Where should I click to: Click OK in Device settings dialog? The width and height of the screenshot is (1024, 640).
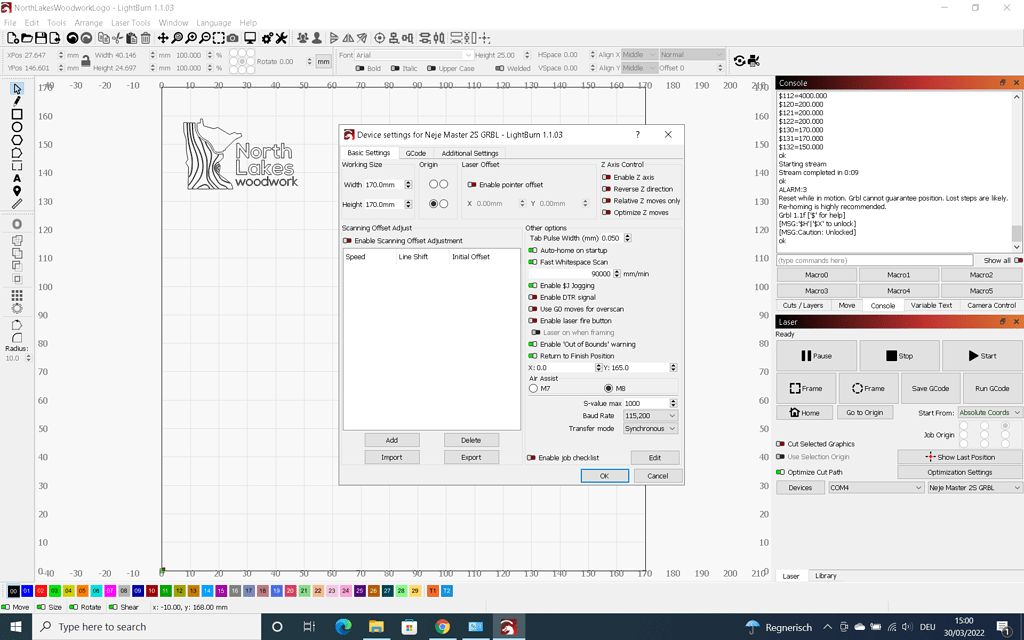tap(605, 476)
